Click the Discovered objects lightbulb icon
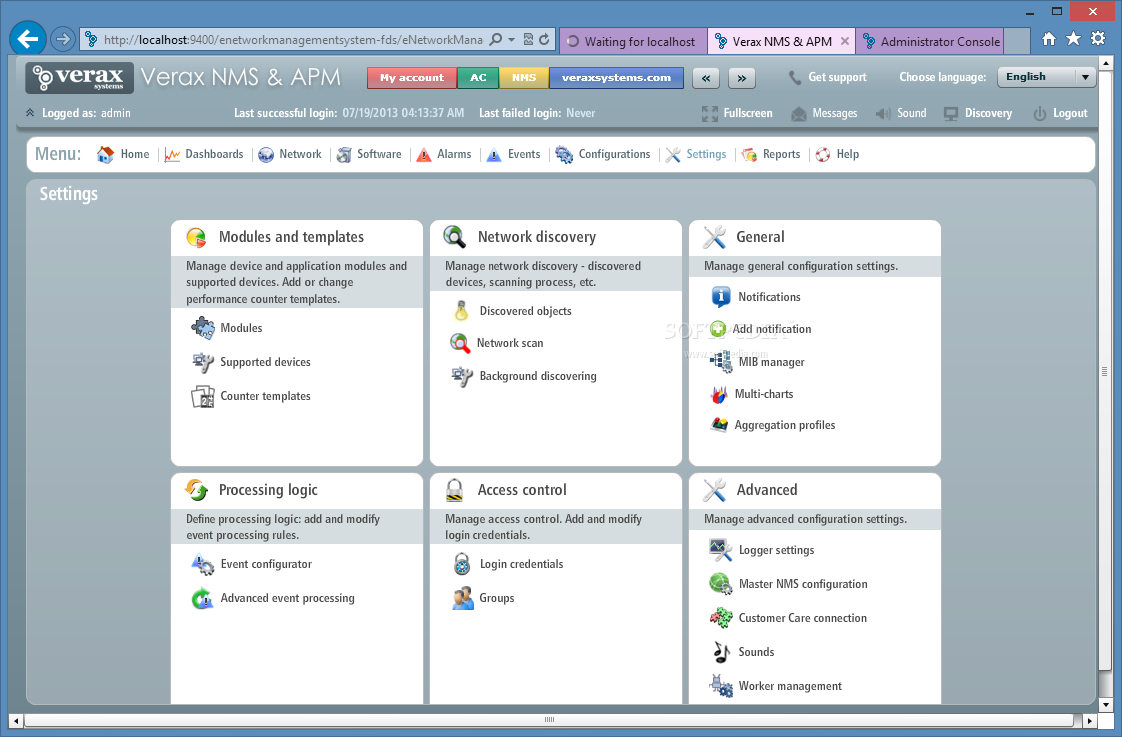Viewport: 1122px width, 737px height. [x=462, y=311]
